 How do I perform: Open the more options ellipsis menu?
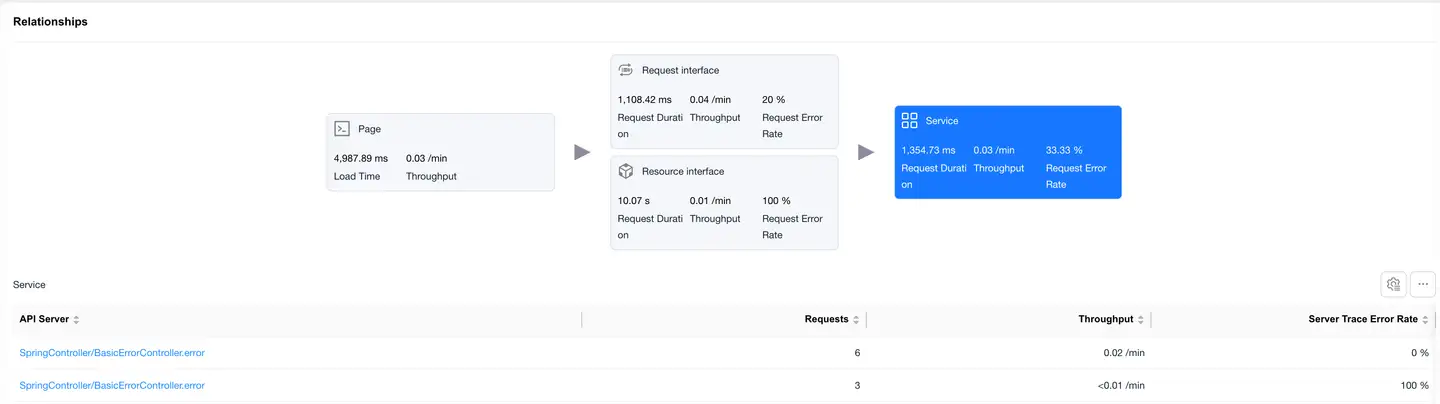tap(1423, 284)
